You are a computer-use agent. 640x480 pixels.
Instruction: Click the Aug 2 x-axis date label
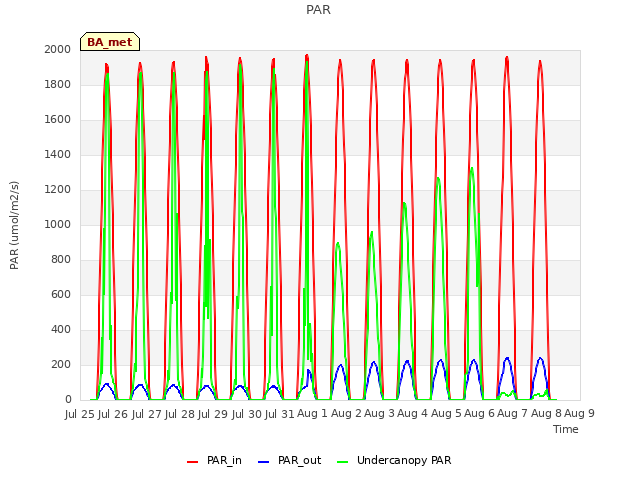(346, 414)
